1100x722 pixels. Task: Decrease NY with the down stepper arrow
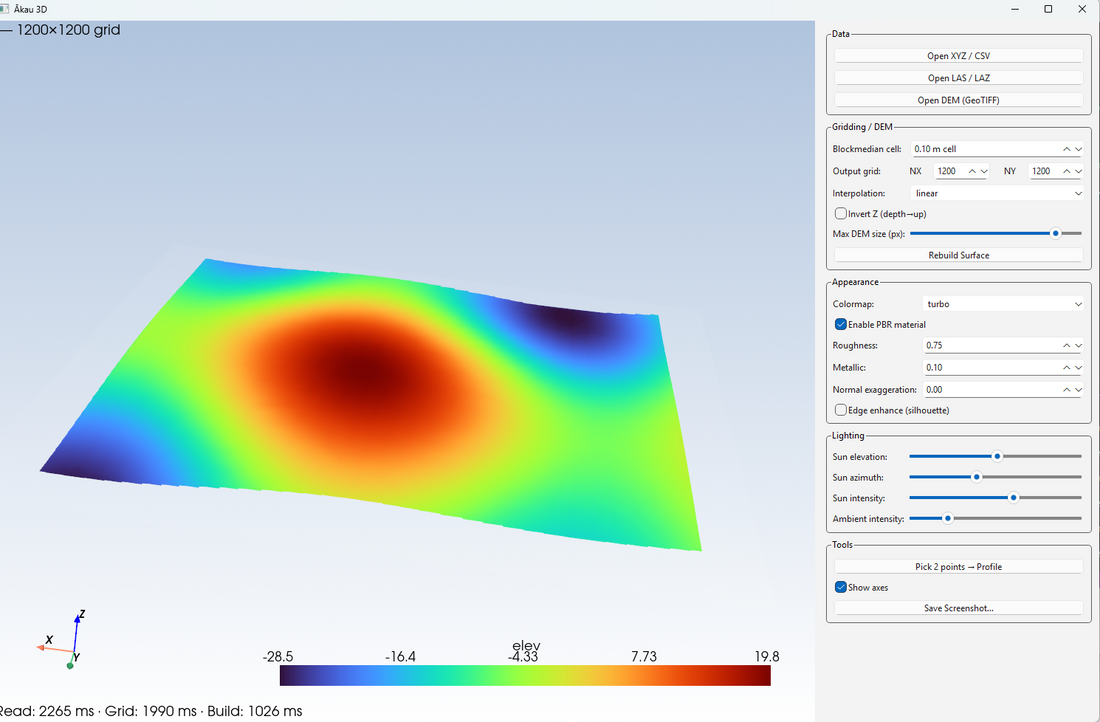1078,171
